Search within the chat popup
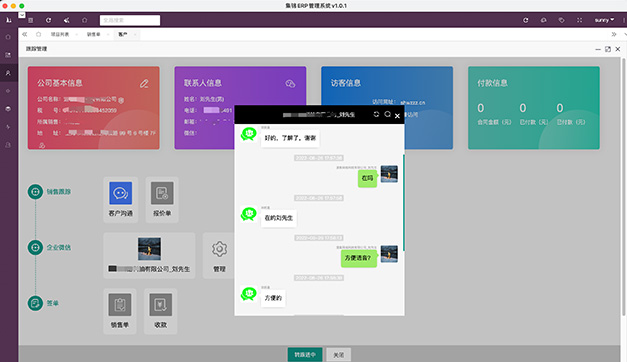 tap(387, 114)
